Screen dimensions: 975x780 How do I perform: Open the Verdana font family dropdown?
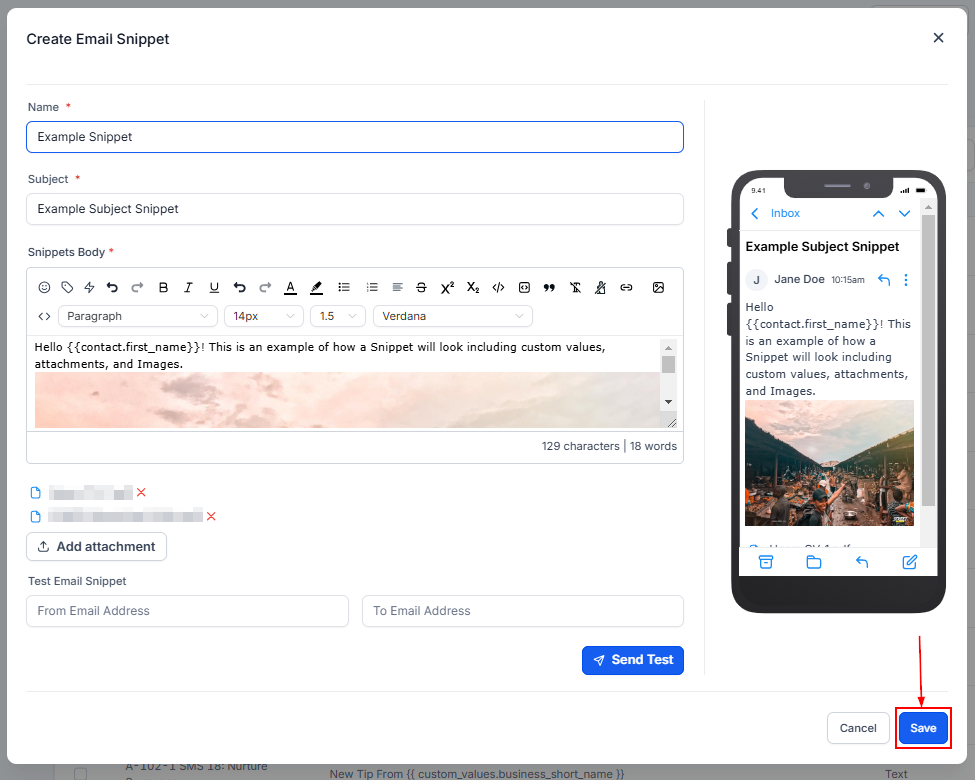[x=453, y=316]
